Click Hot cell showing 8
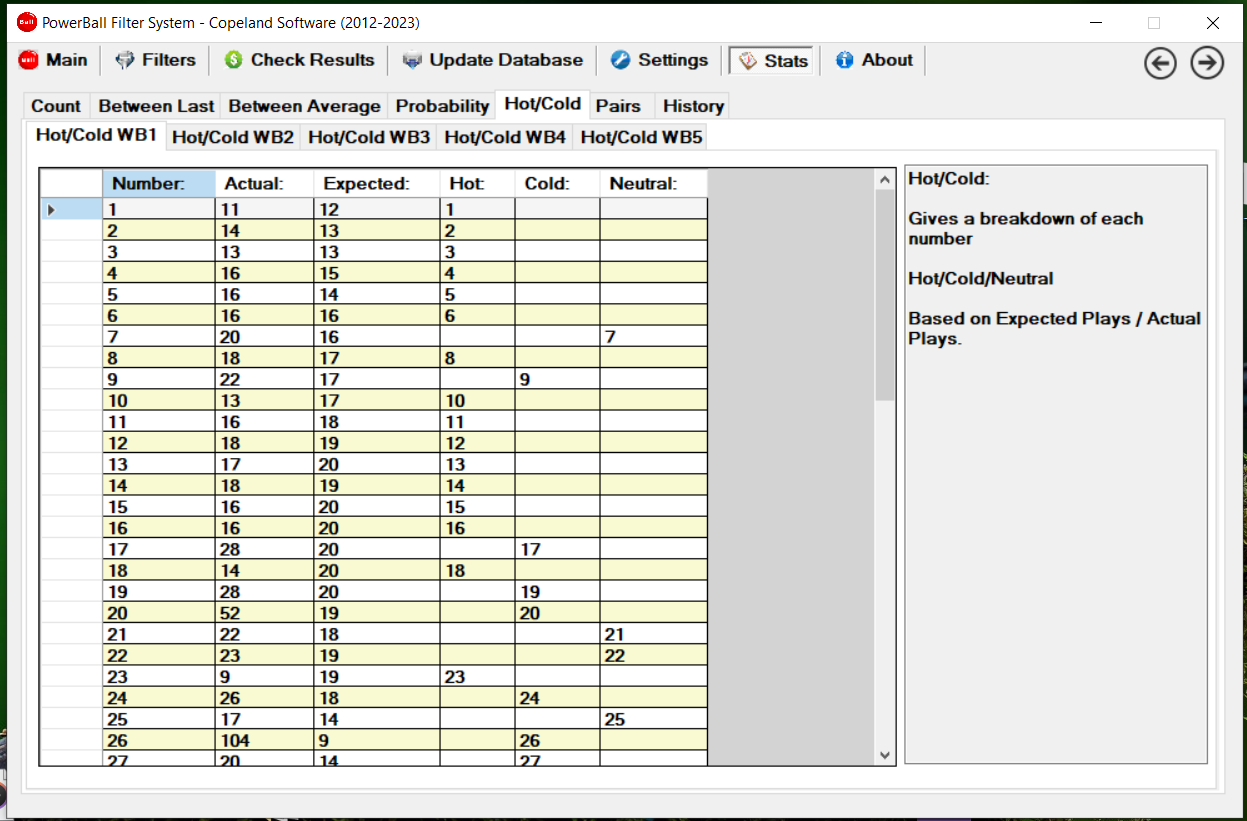 [x=477, y=358]
